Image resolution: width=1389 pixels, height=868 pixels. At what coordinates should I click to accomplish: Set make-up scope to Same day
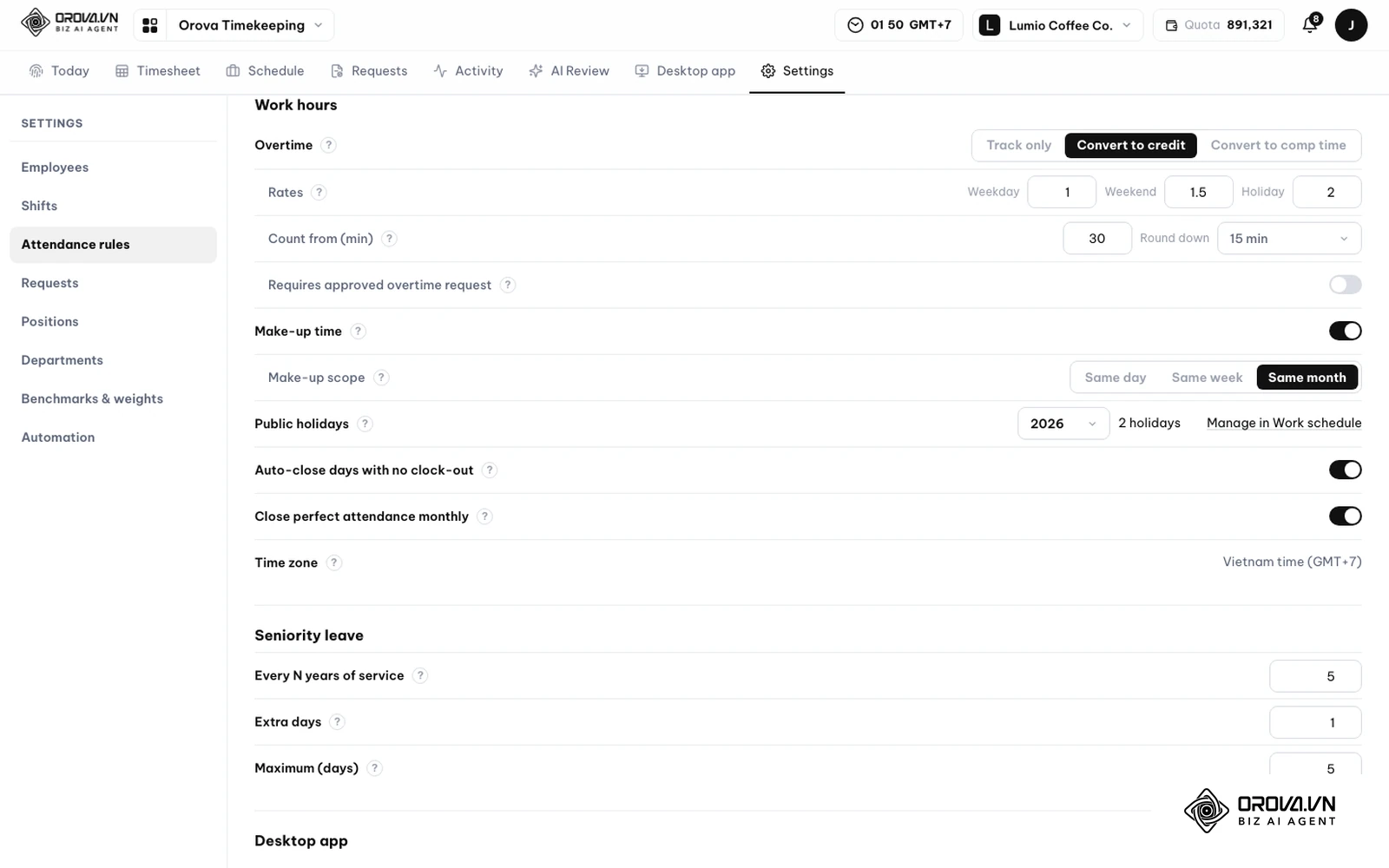tap(1115, 378)
